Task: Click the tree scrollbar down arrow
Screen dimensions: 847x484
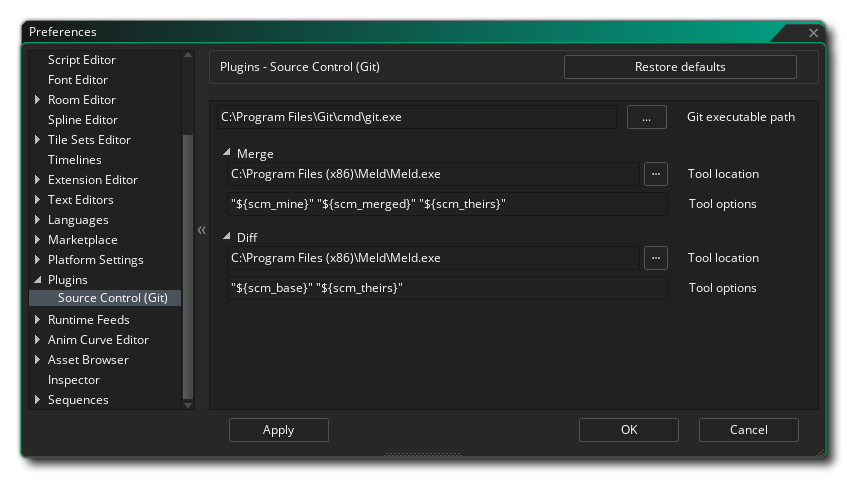Action: pos(188,405)
